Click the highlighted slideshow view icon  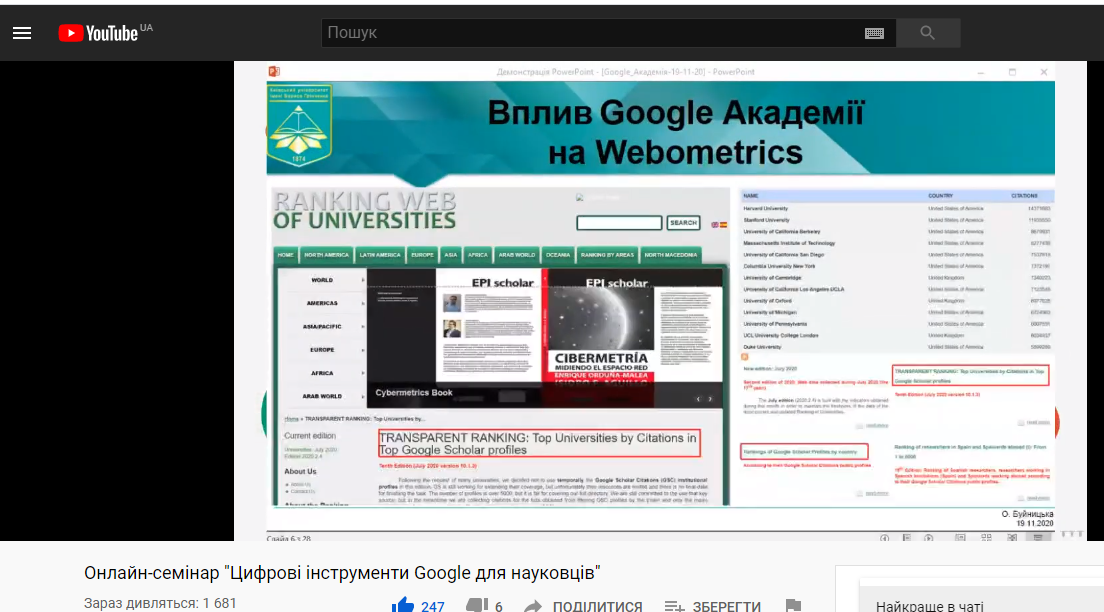point(1038,537)
